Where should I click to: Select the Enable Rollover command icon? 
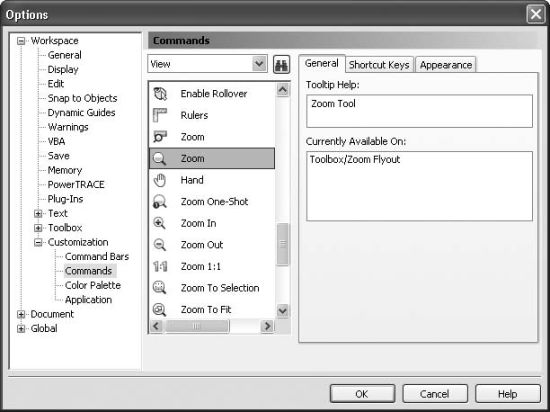pyautogui.click(x=160, y=94)
